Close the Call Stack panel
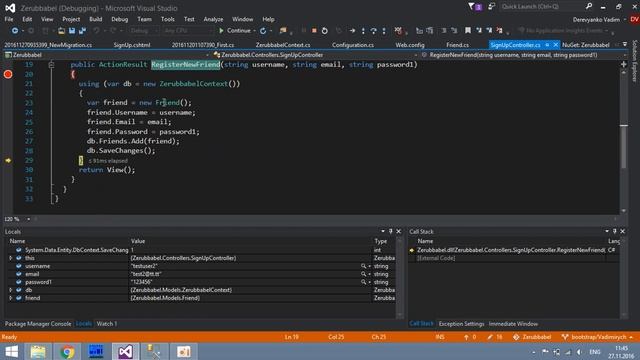This screenshot has height=360, width=640. (x=622, y=231)
